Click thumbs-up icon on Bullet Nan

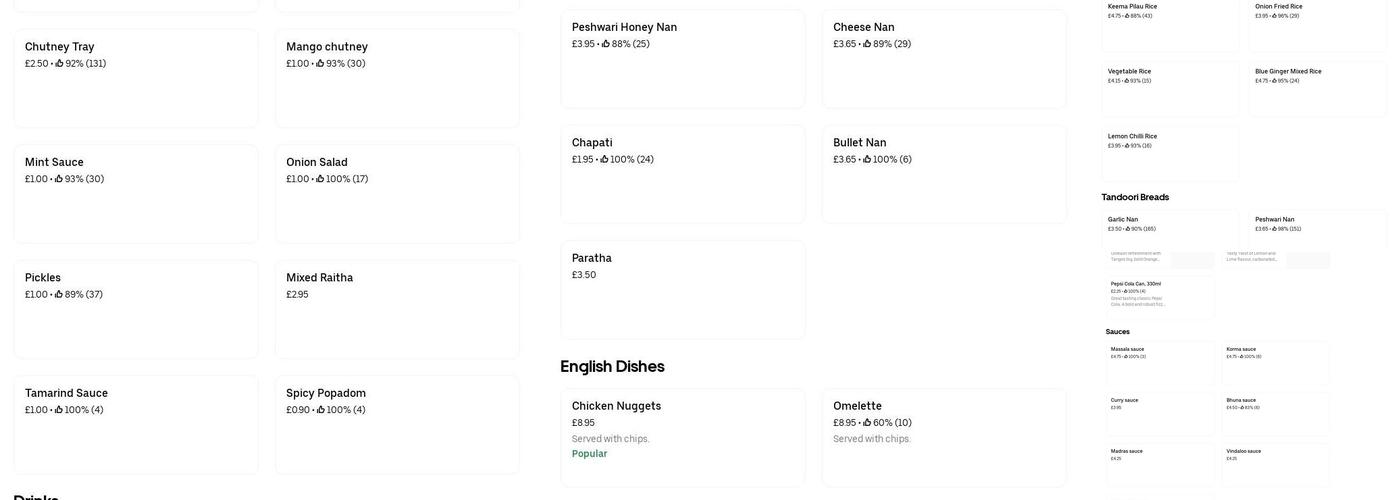click(x=868, y=160)
